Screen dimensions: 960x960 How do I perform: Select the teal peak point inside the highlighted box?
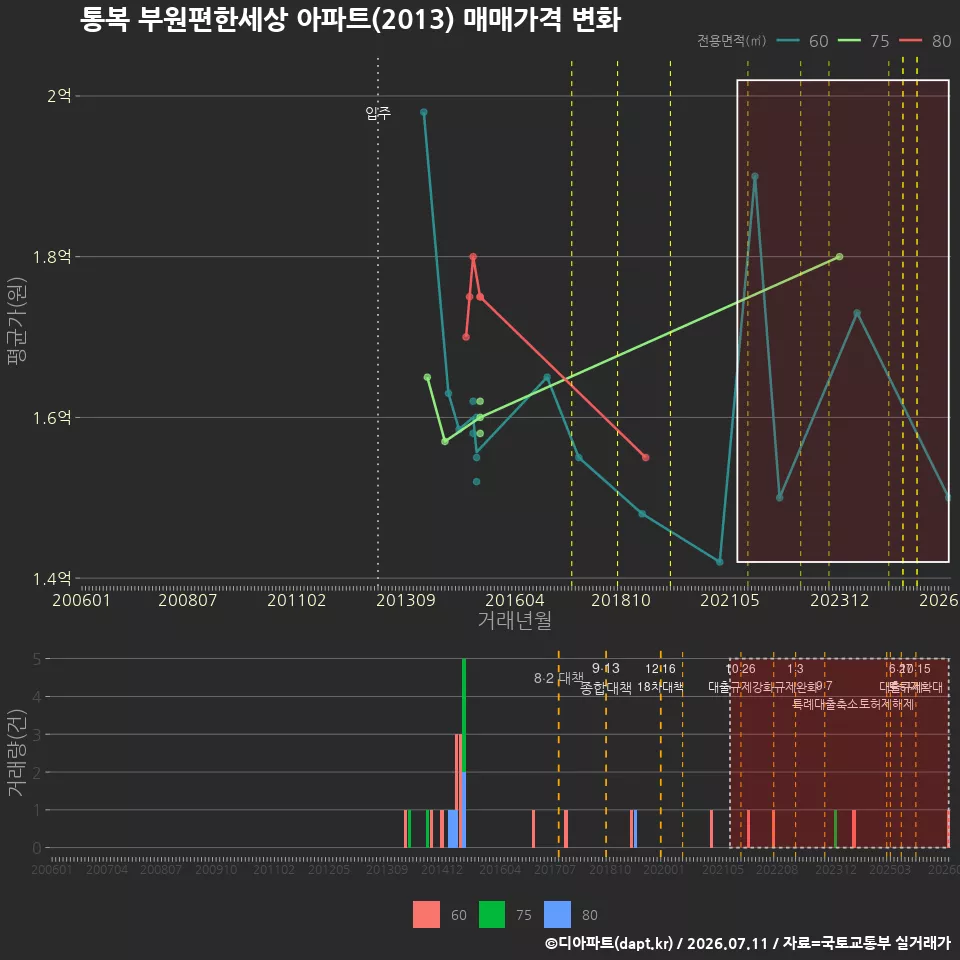click(x=755, y=176)
